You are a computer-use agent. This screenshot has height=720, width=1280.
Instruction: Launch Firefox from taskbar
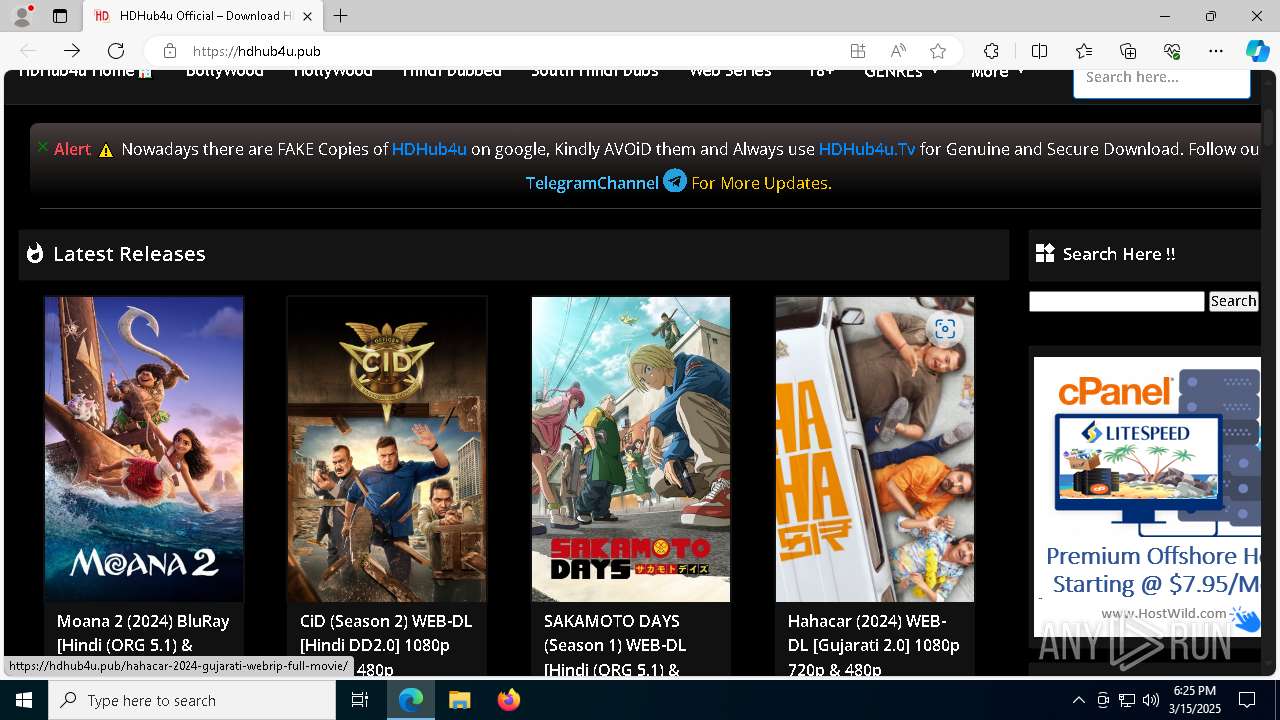(x=508, y=700)
